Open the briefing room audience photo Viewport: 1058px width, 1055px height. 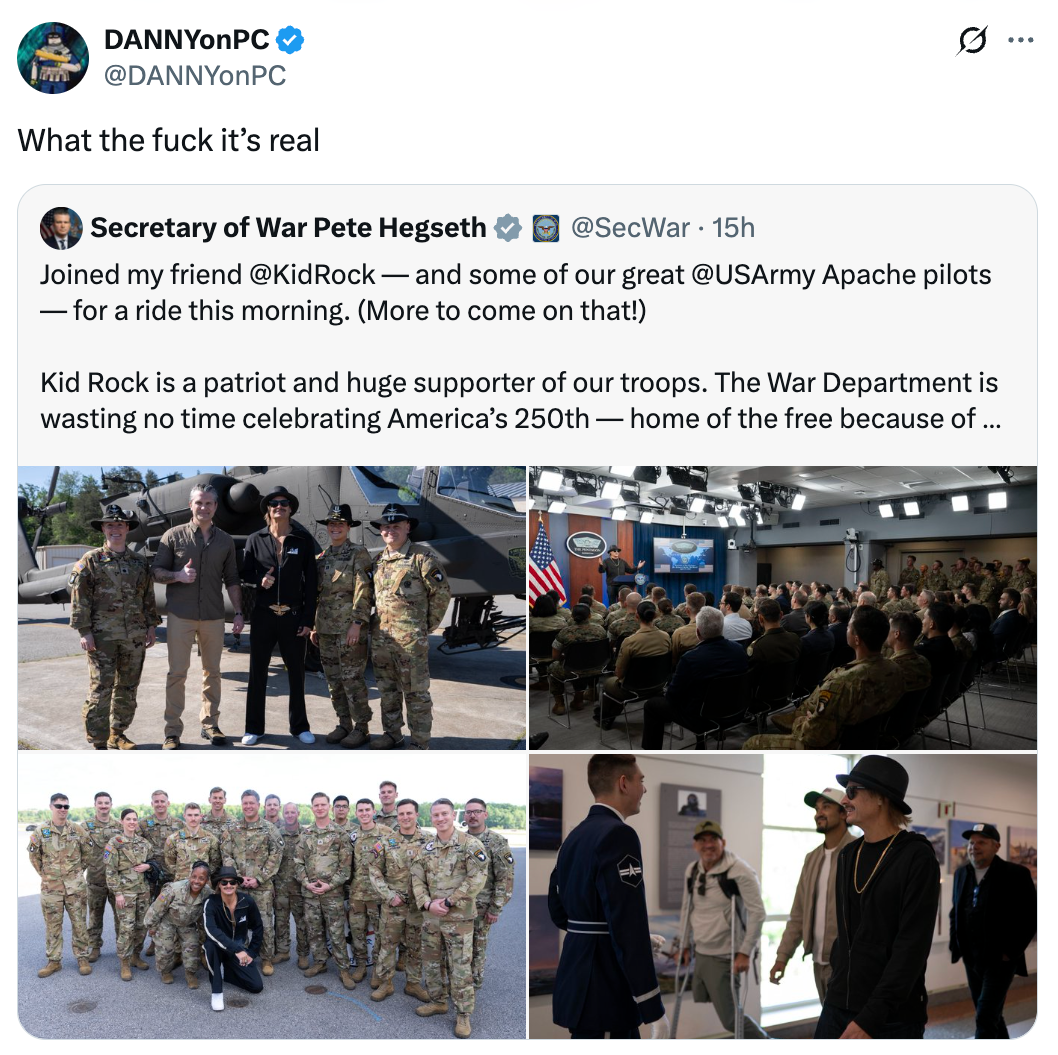783,608
